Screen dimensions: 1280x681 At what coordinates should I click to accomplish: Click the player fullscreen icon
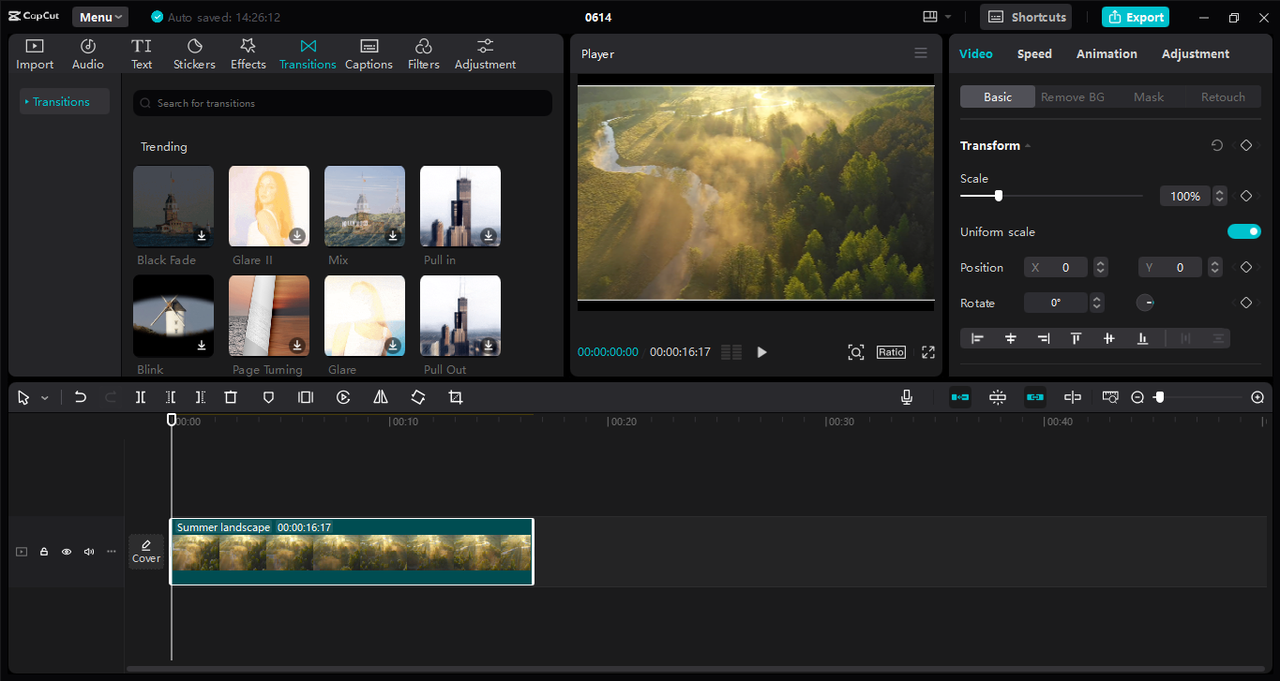(928, 352)
